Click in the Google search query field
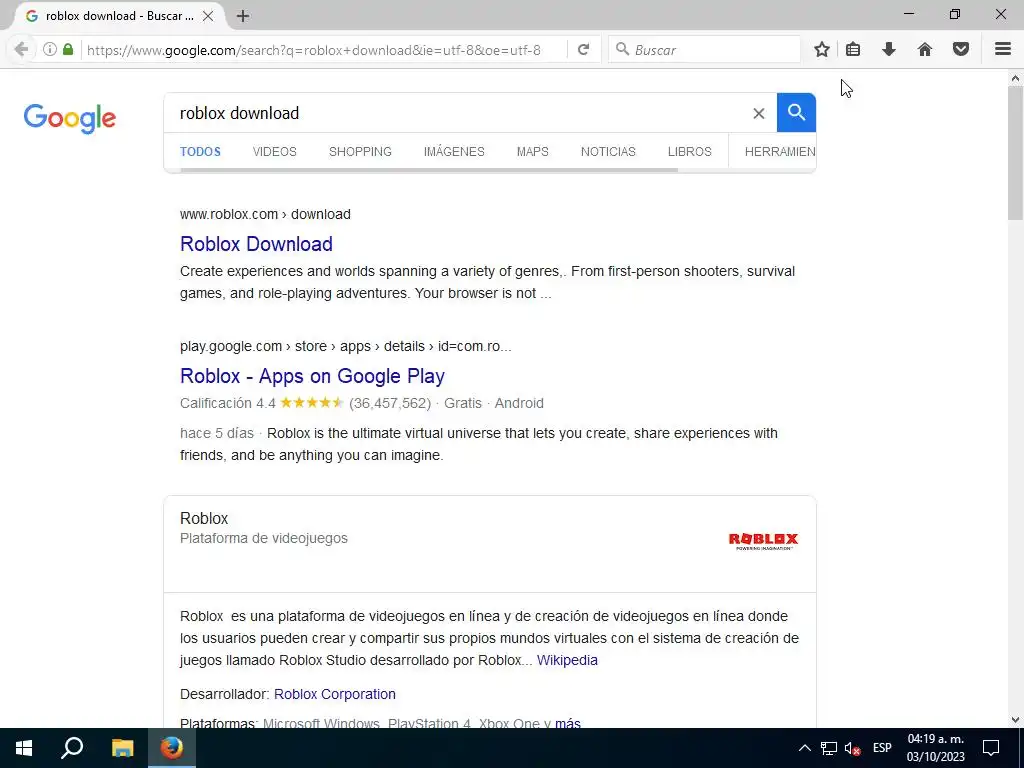 coord(457,113)
